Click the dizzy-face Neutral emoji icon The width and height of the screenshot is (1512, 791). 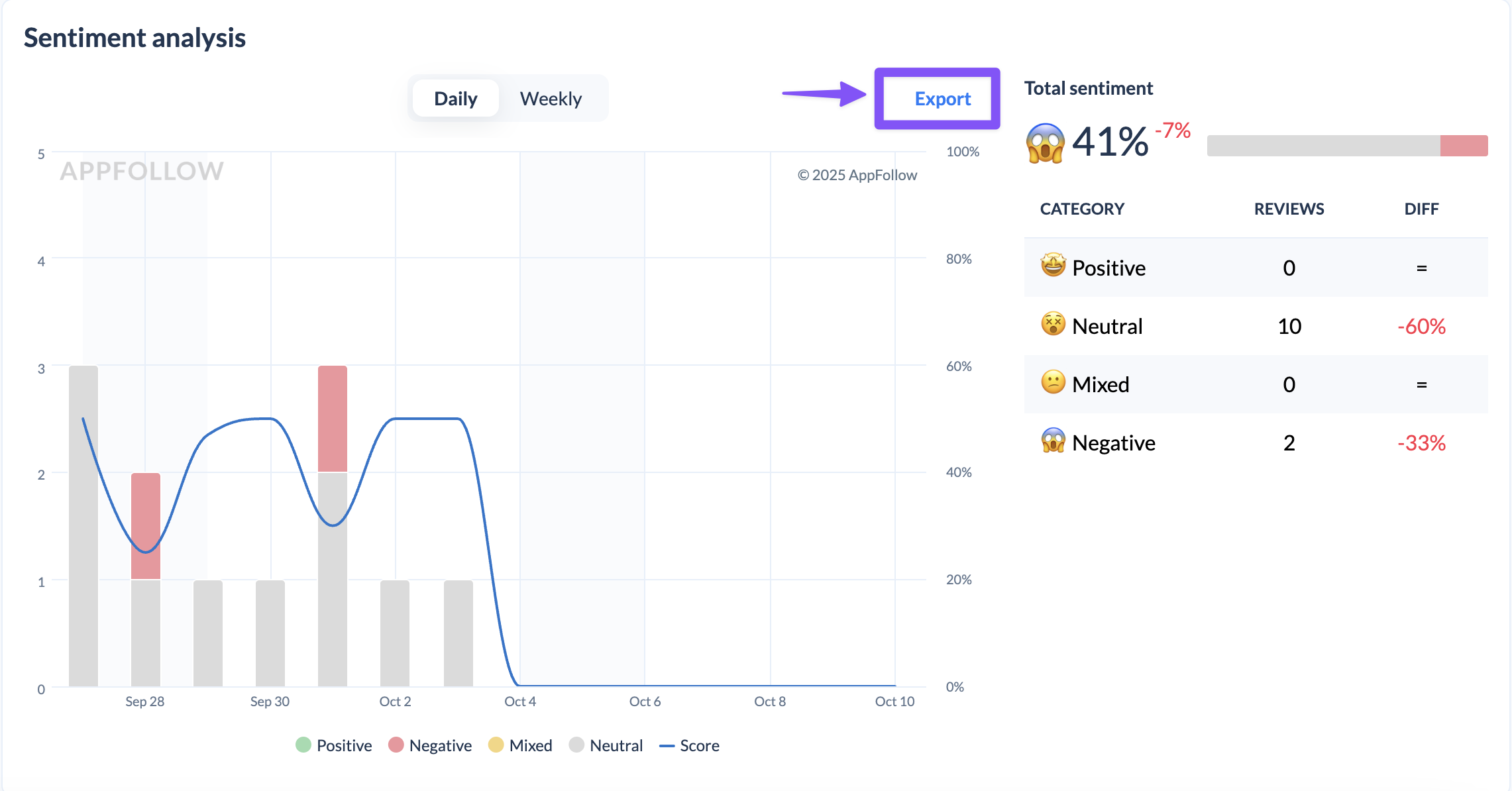[x=1053, y=324]
